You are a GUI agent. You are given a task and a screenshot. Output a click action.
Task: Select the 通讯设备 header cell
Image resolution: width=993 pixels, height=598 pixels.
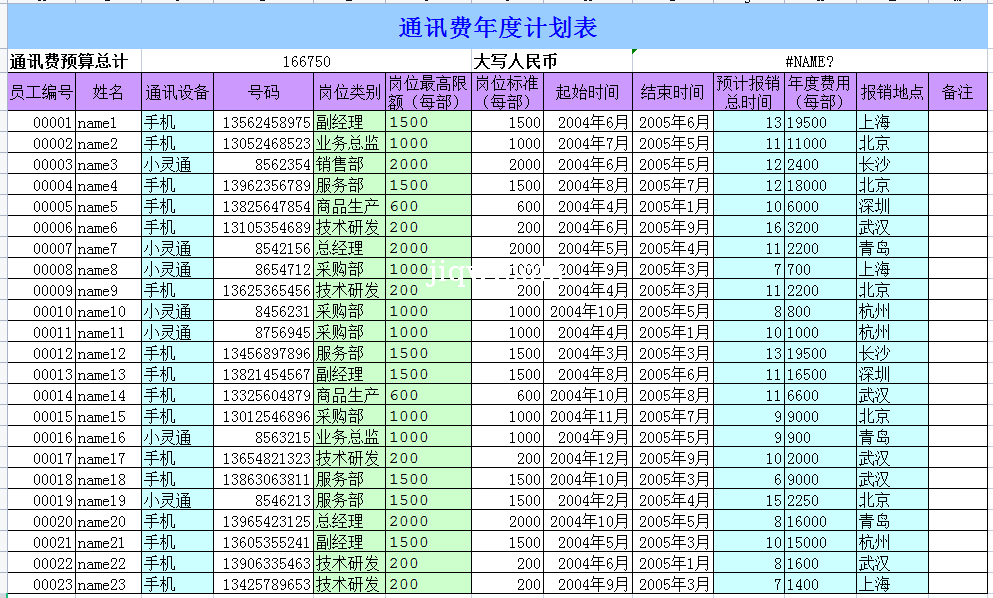pos(177,92)
